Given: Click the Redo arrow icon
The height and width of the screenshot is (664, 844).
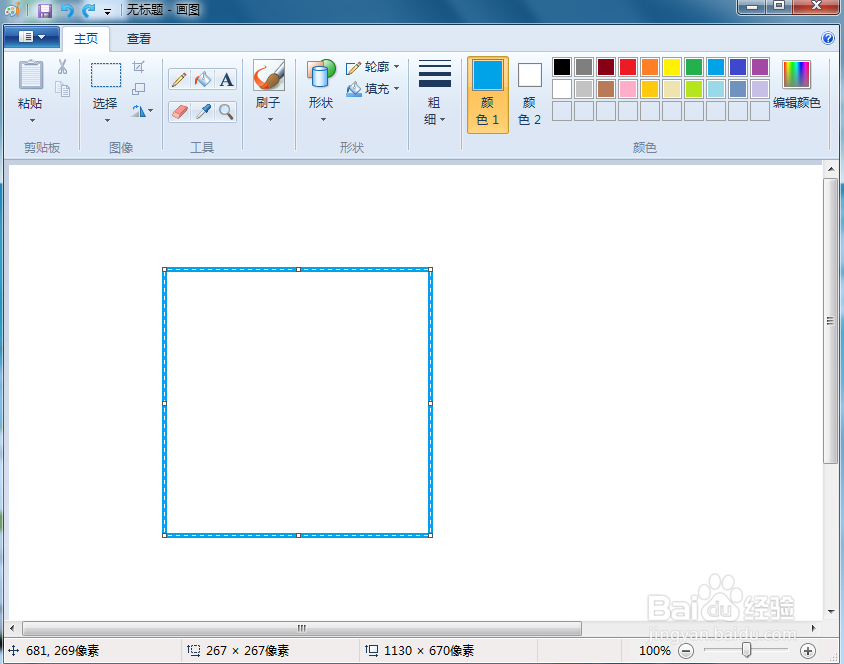Looking at the screenshot, I should click(88, 10).
